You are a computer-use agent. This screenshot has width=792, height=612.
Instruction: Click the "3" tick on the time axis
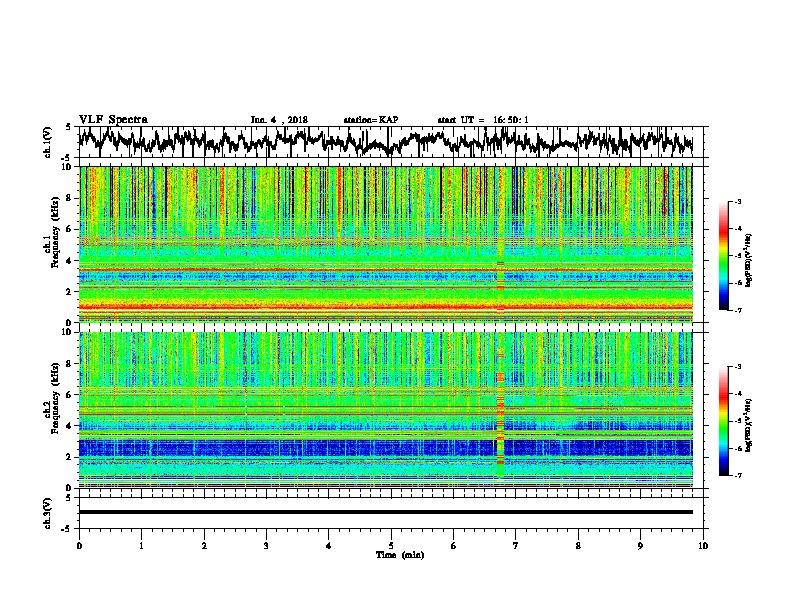click(266, 546)
